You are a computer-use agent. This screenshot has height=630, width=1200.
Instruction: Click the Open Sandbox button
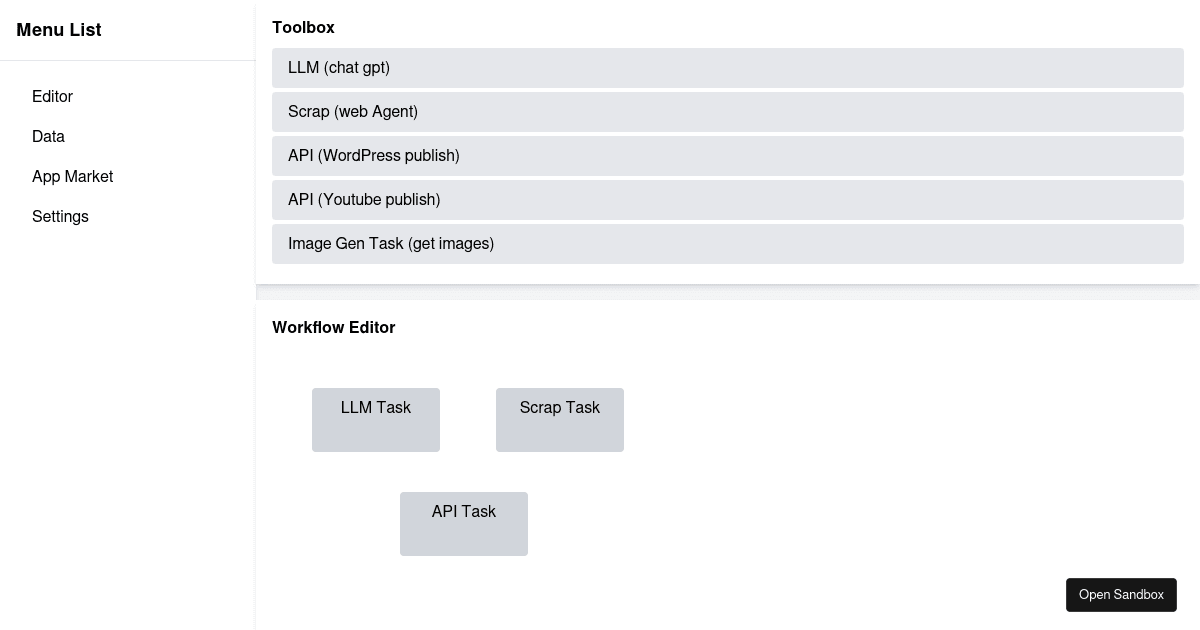(x=1121, y=594)
